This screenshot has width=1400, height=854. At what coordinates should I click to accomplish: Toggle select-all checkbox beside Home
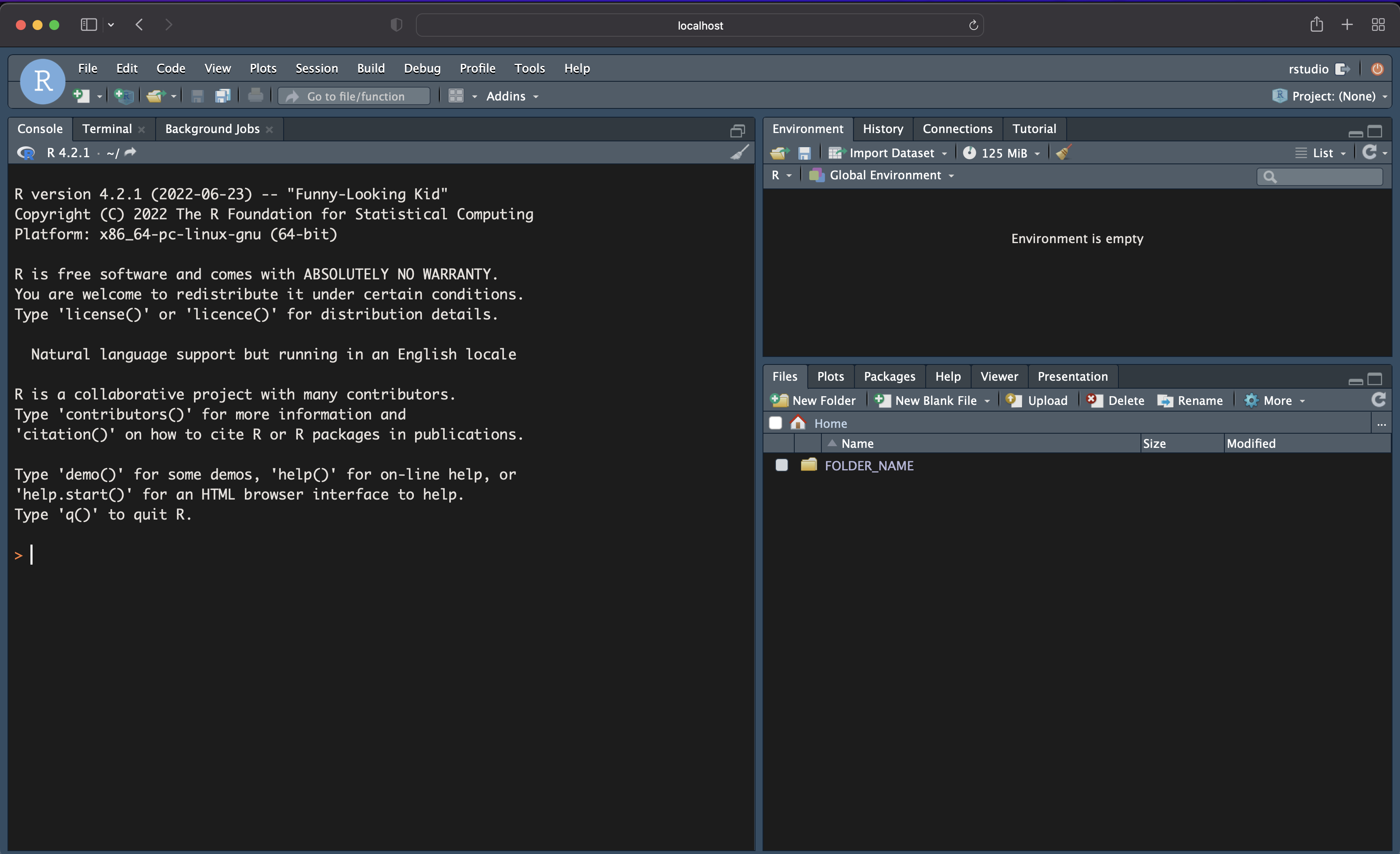tap(775, 423)
